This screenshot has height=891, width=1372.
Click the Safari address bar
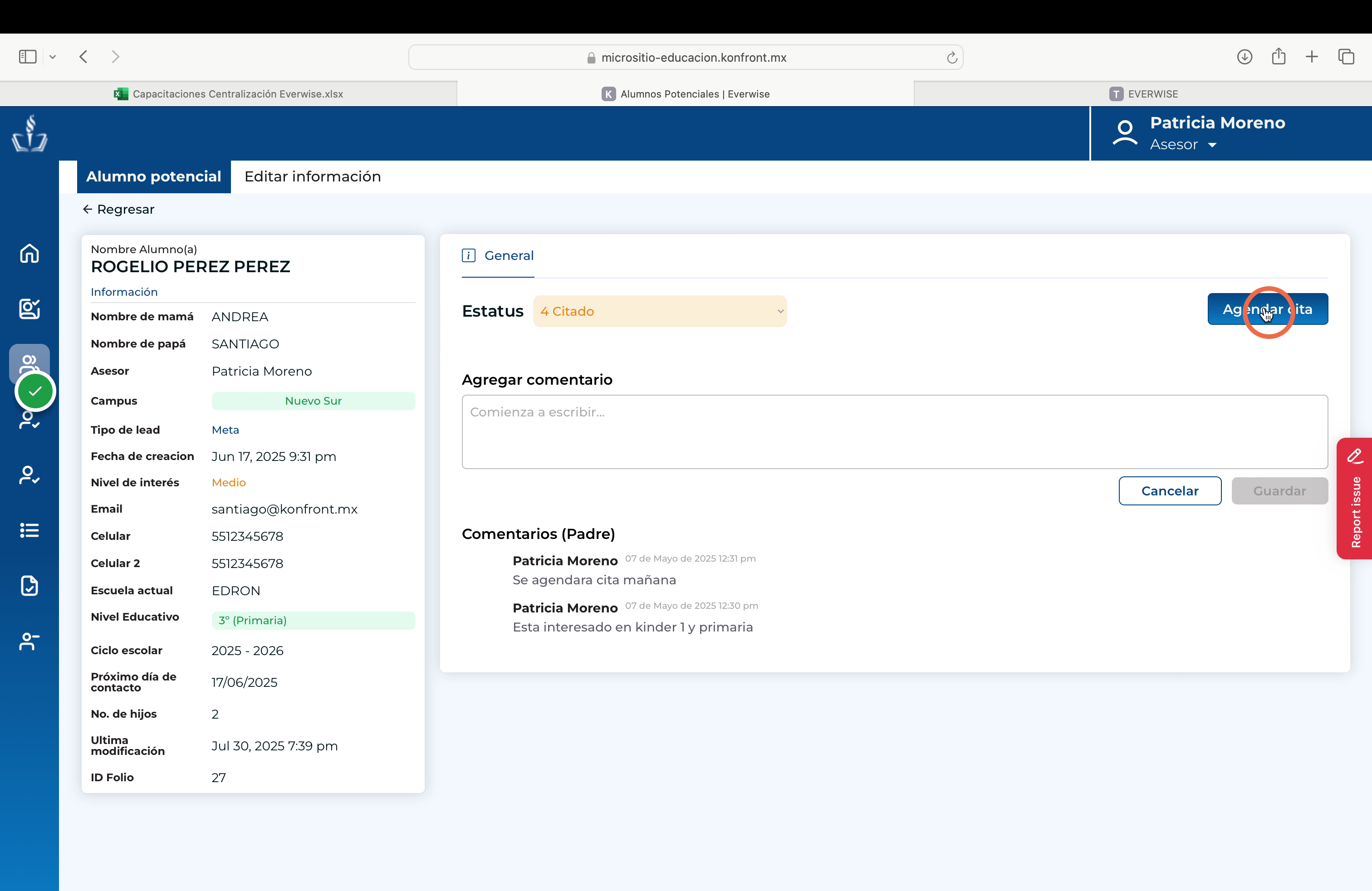686,57
